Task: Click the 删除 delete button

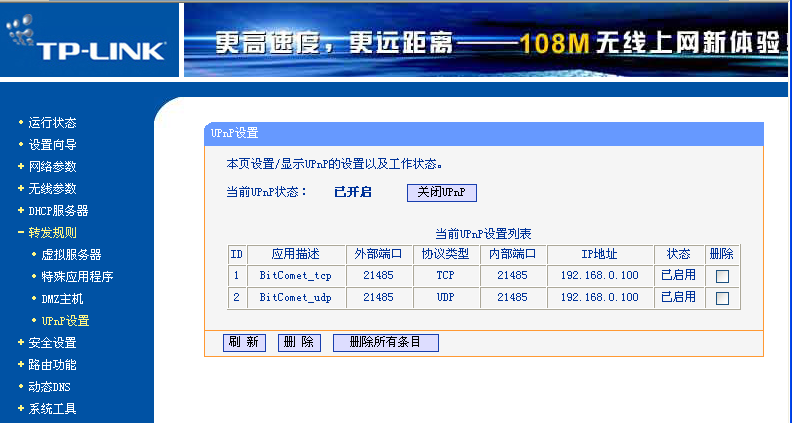Action: click(x=299, y=342)
